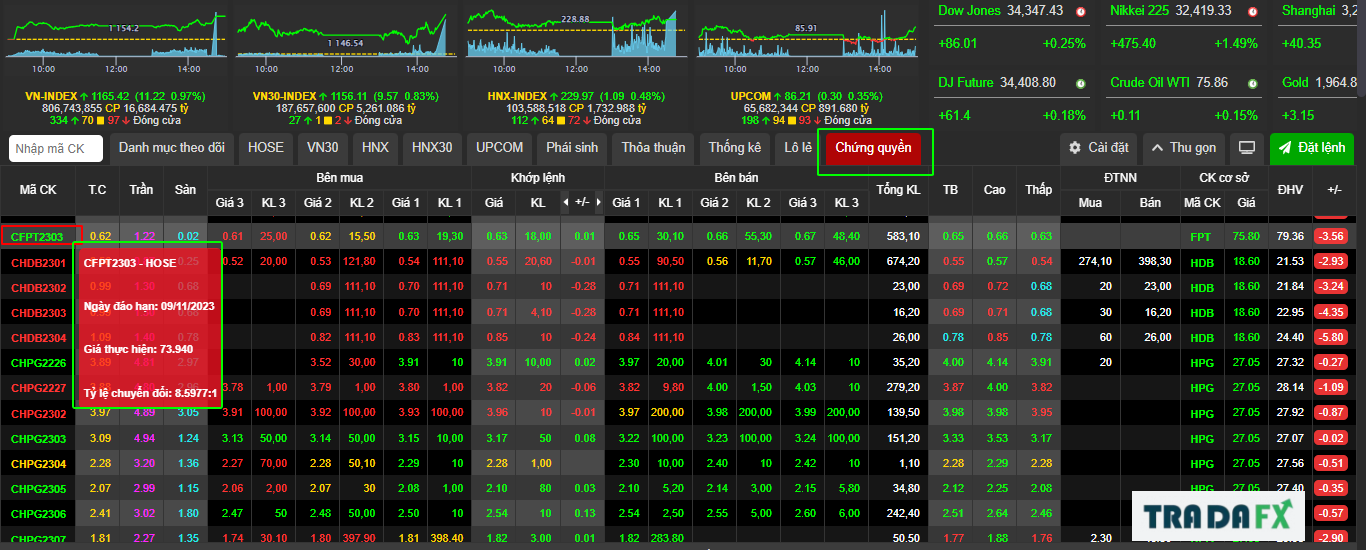The image size is (1366, 550).
Task: Sort by the Mã CK column header
Action: [x=38, y=189]
